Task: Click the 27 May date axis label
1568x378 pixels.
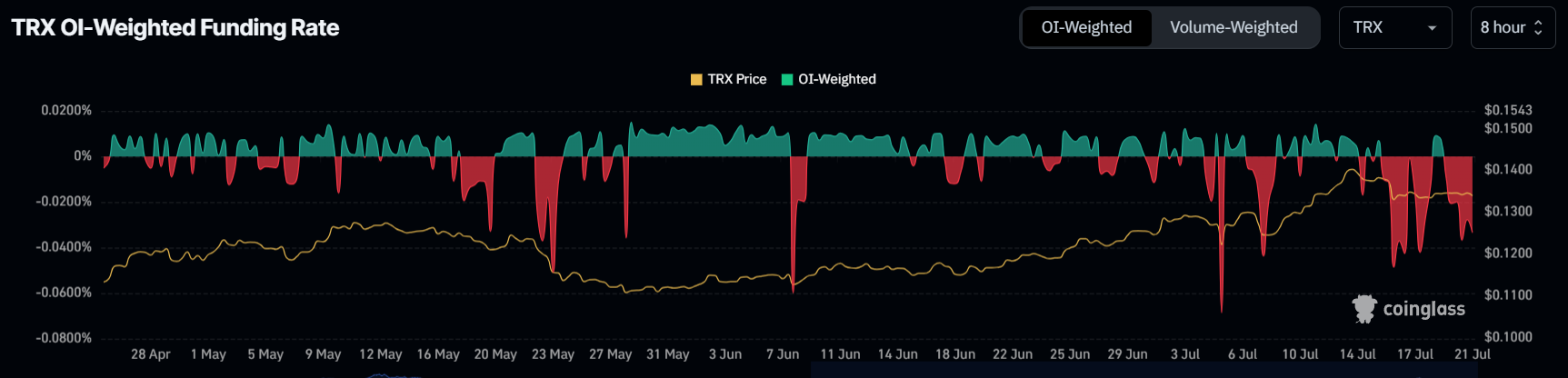Action: (x=610, y=354)
